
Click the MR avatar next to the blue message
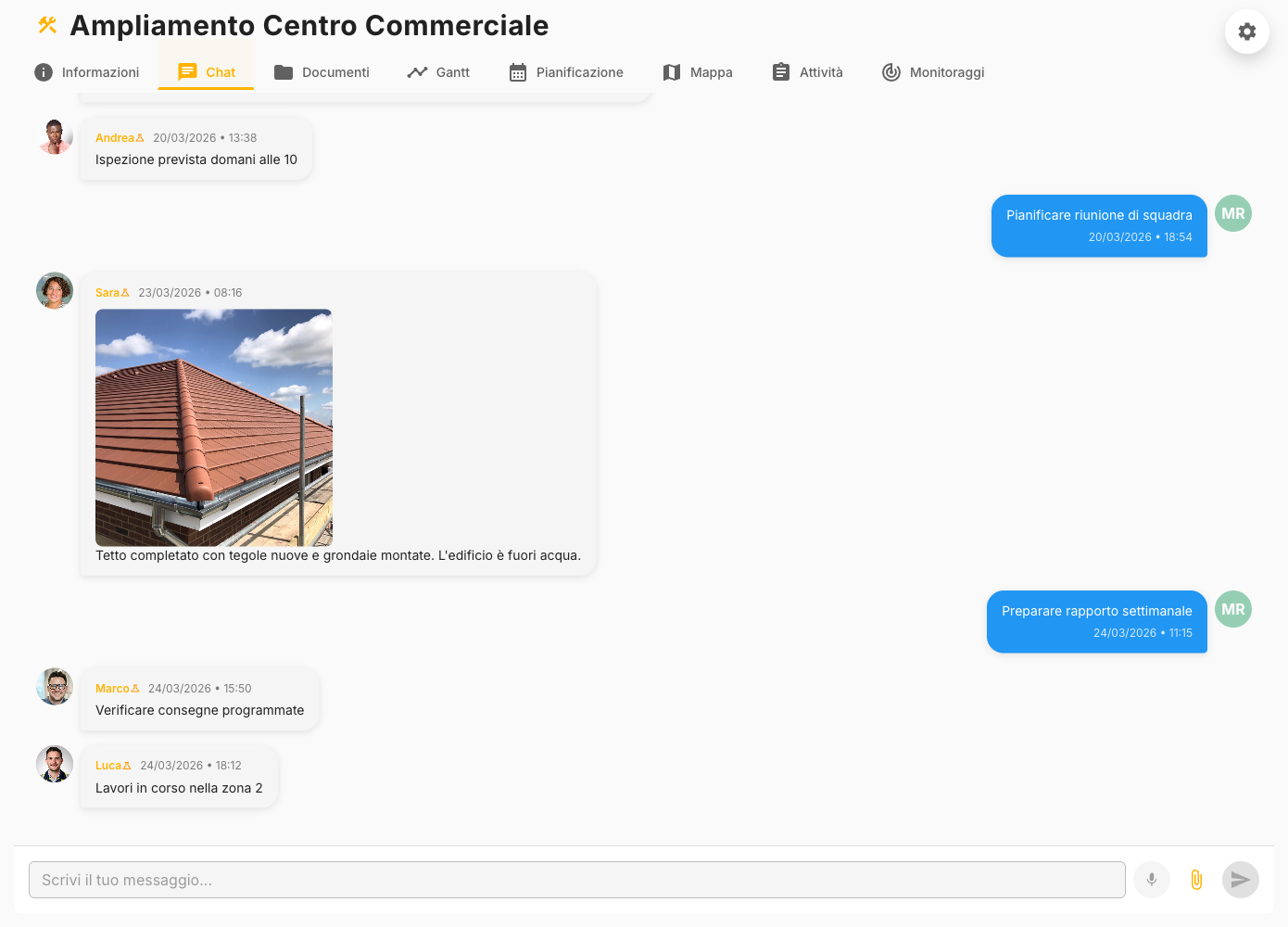(x=1232, y=212)
